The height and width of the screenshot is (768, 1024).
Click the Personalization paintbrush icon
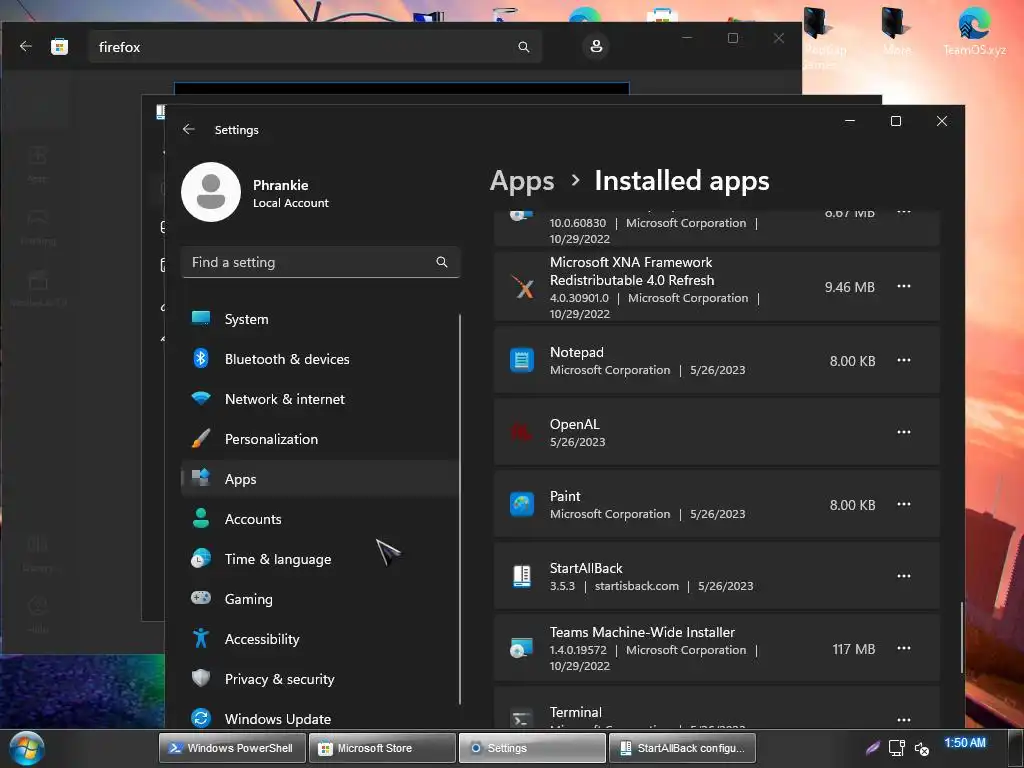200,438
